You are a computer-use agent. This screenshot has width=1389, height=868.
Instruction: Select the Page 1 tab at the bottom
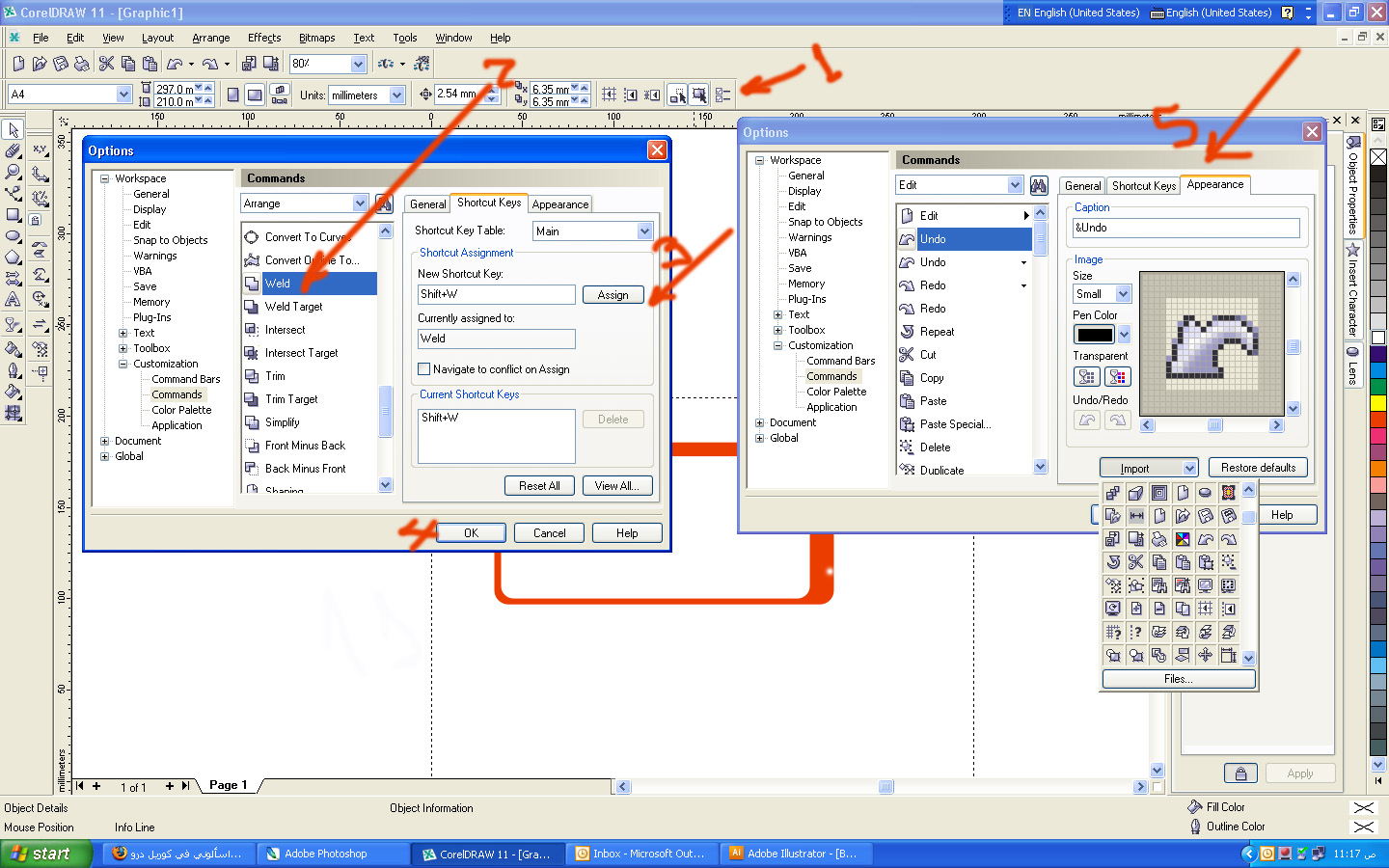pos(229,785)
